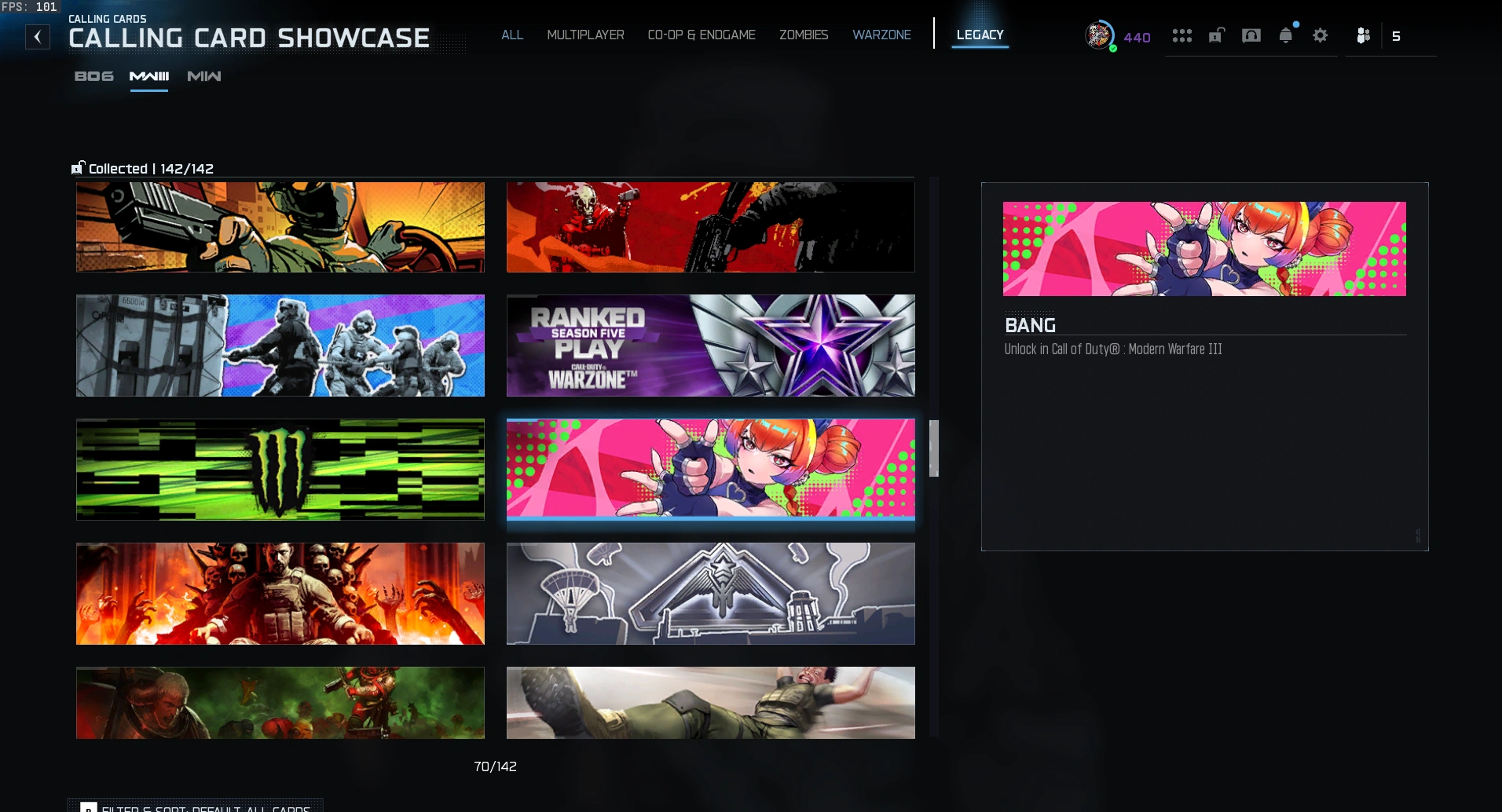The height and width of the screenshot is (812, 1502).
Task: Pick the green and red battle card
Action: [280, 703]
